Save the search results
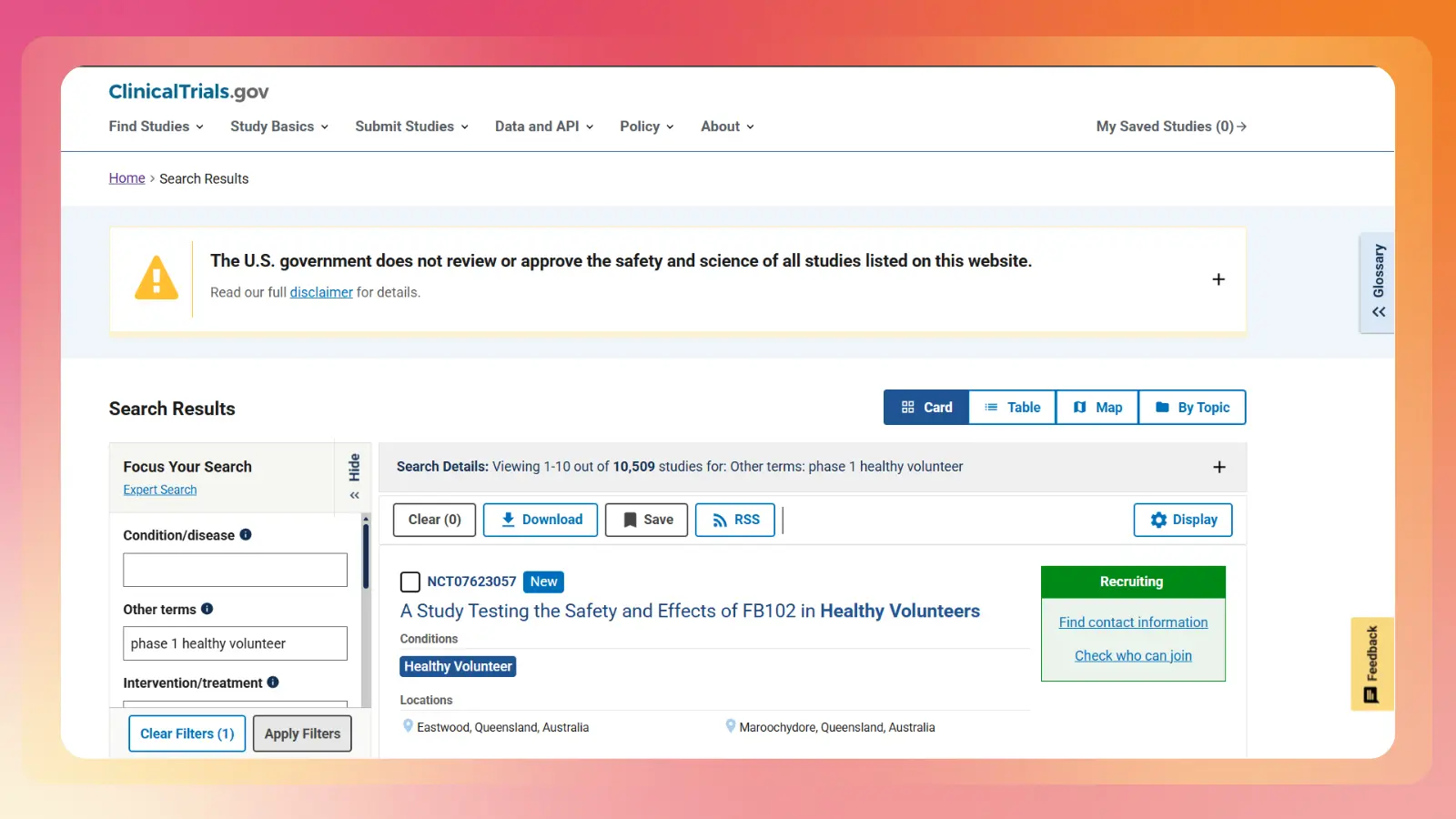 pos(647,520)
